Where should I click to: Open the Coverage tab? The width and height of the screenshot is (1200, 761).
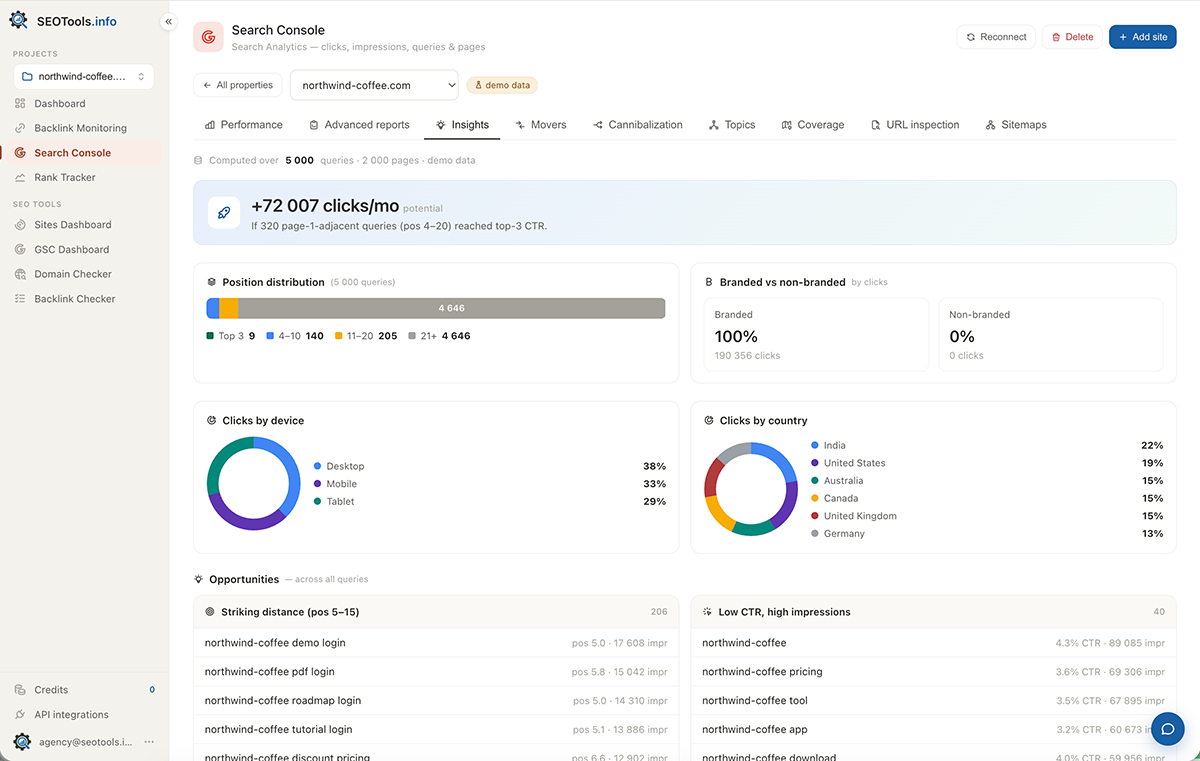pos(813,125)
